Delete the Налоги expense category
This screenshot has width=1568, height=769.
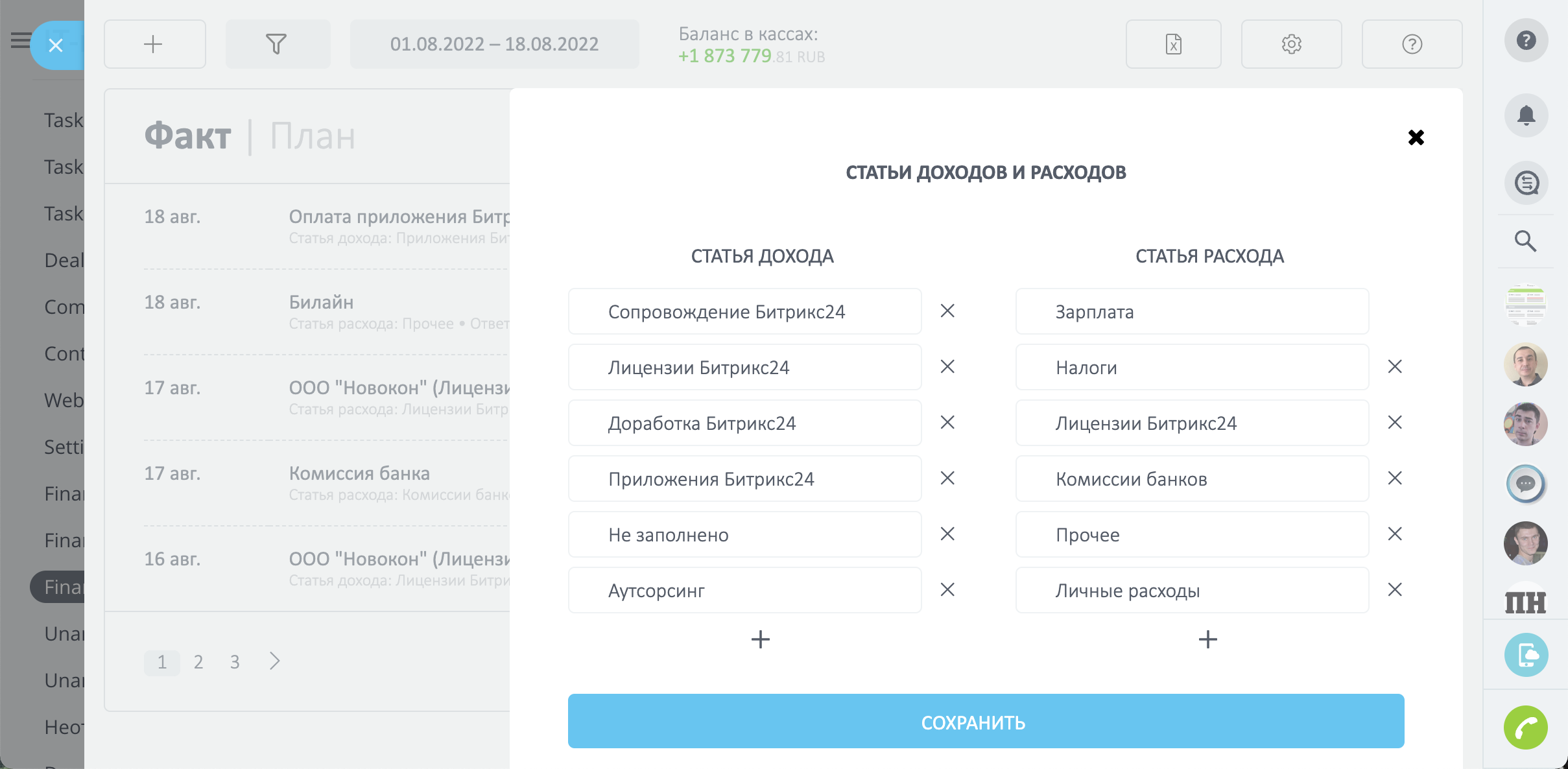[x=1395, y=367]
